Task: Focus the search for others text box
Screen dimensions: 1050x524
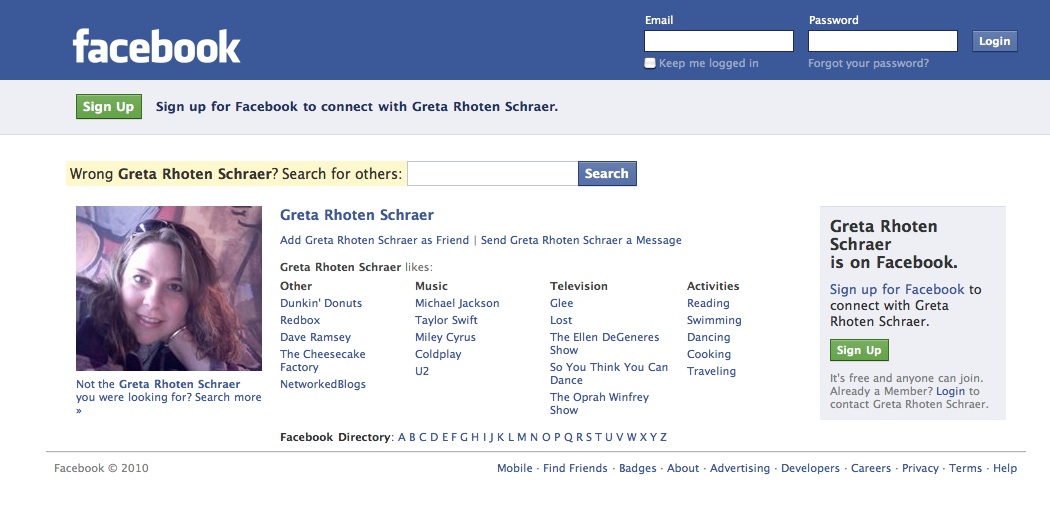Action: (492, 173)
